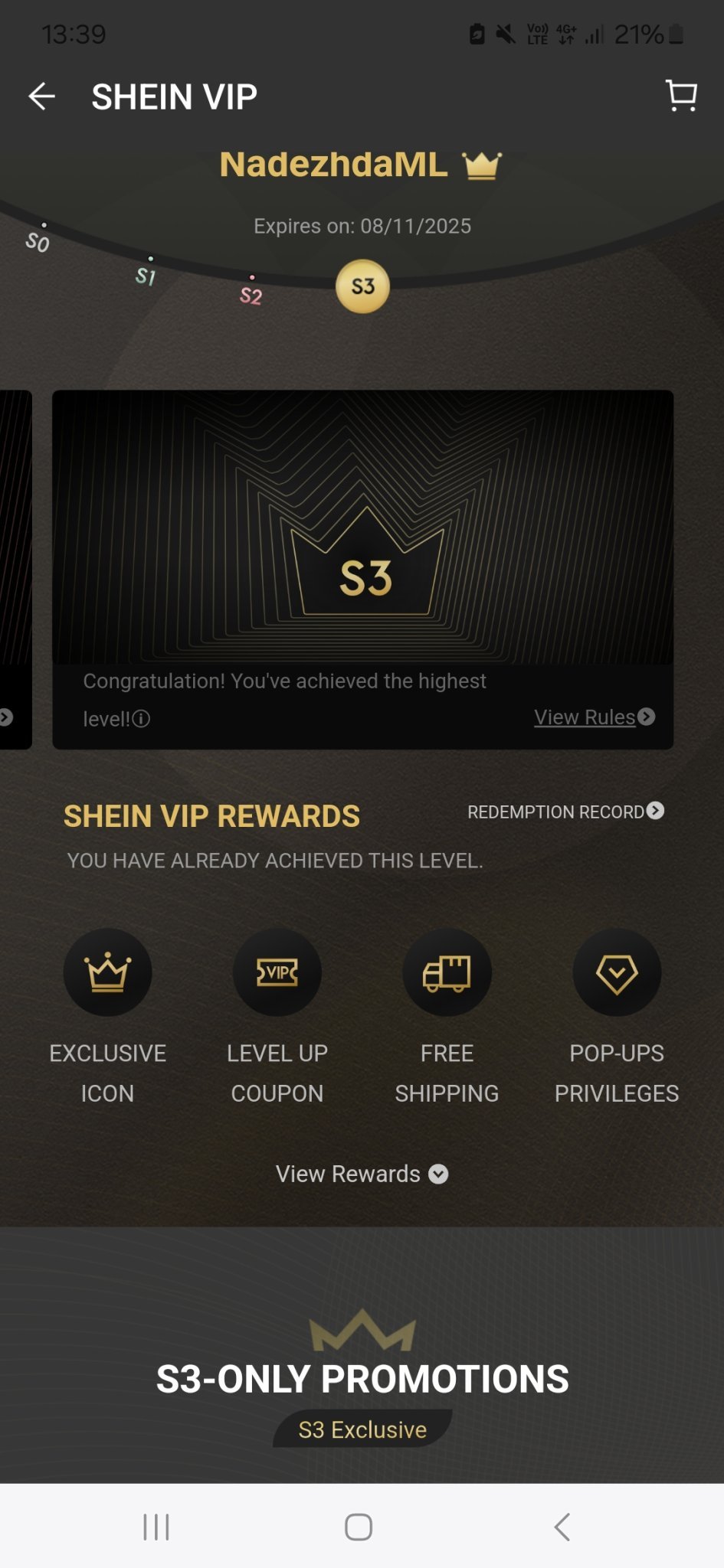724x1568 pixels.
Task: Tap the S3 crown membership card
Action: click(x=362, y=569)
